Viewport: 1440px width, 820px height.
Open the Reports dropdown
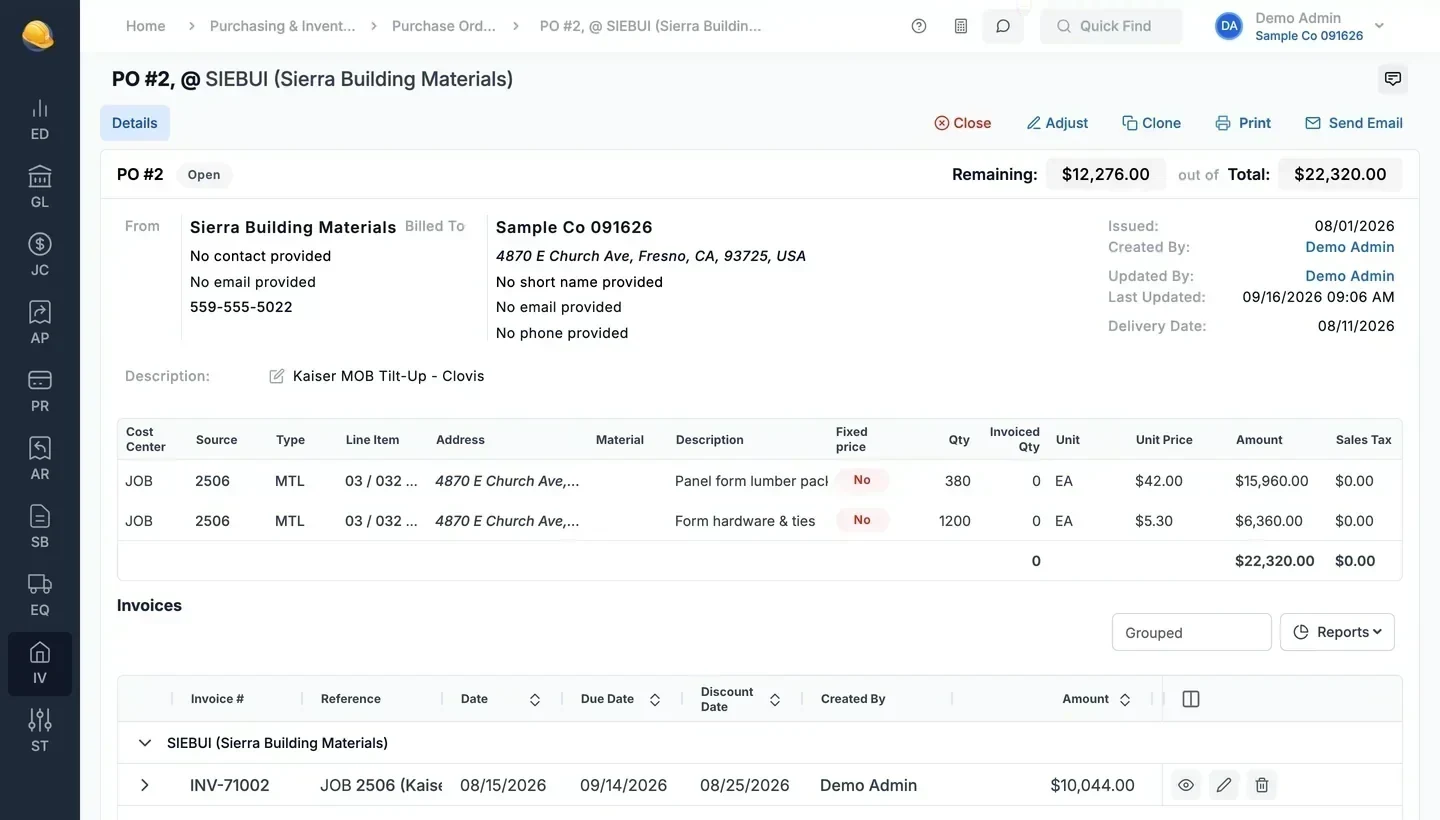1337,632
